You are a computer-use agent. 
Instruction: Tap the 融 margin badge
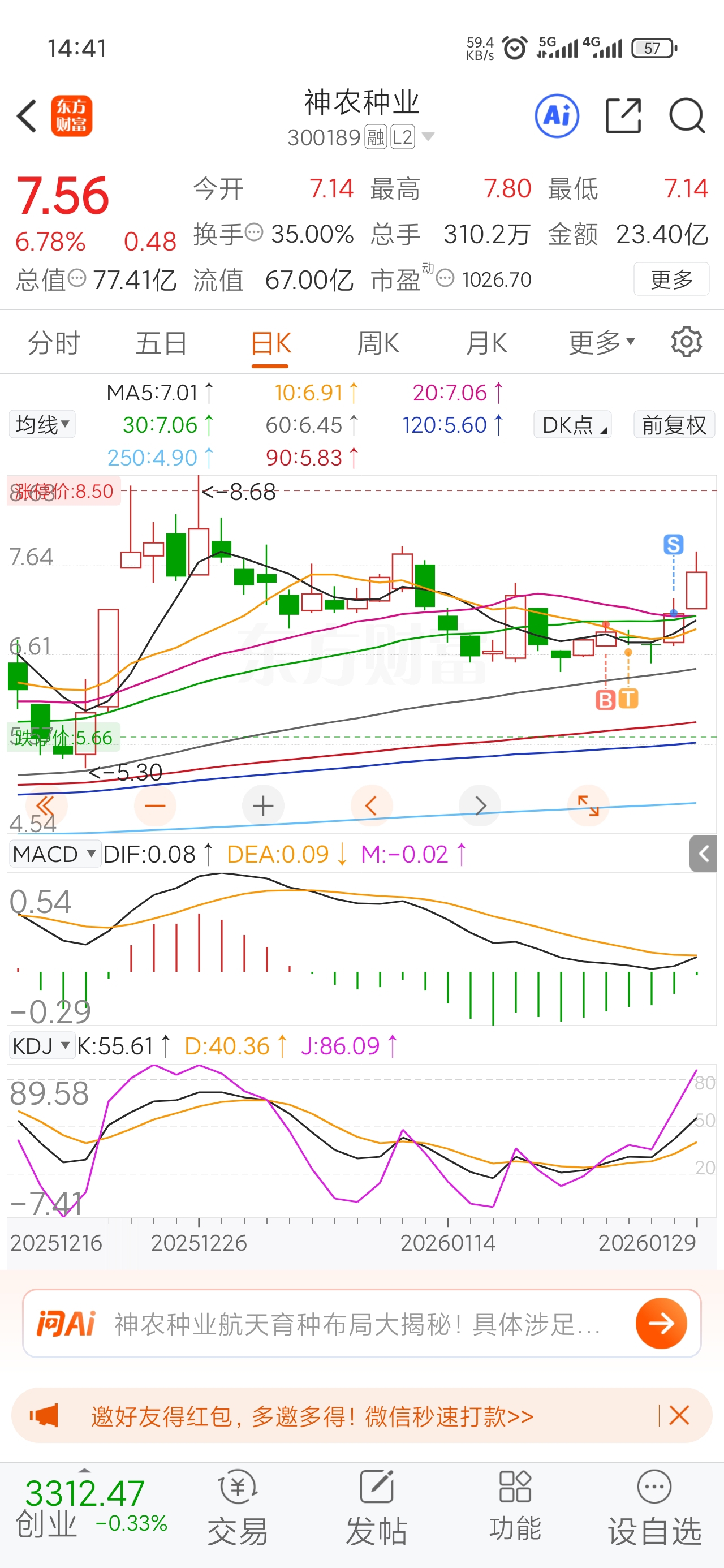[376, 137]
